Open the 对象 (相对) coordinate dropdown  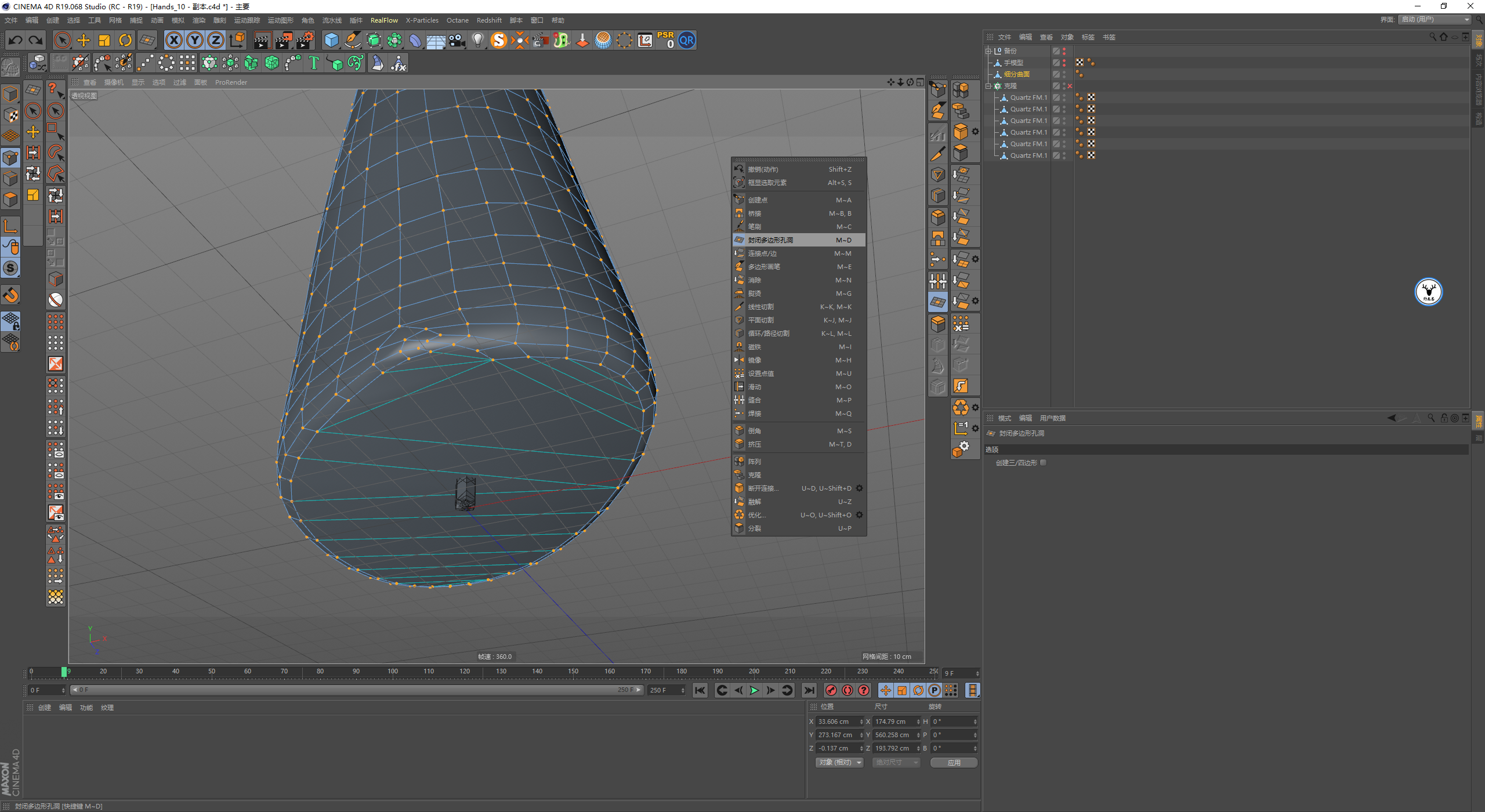point(839,763)
